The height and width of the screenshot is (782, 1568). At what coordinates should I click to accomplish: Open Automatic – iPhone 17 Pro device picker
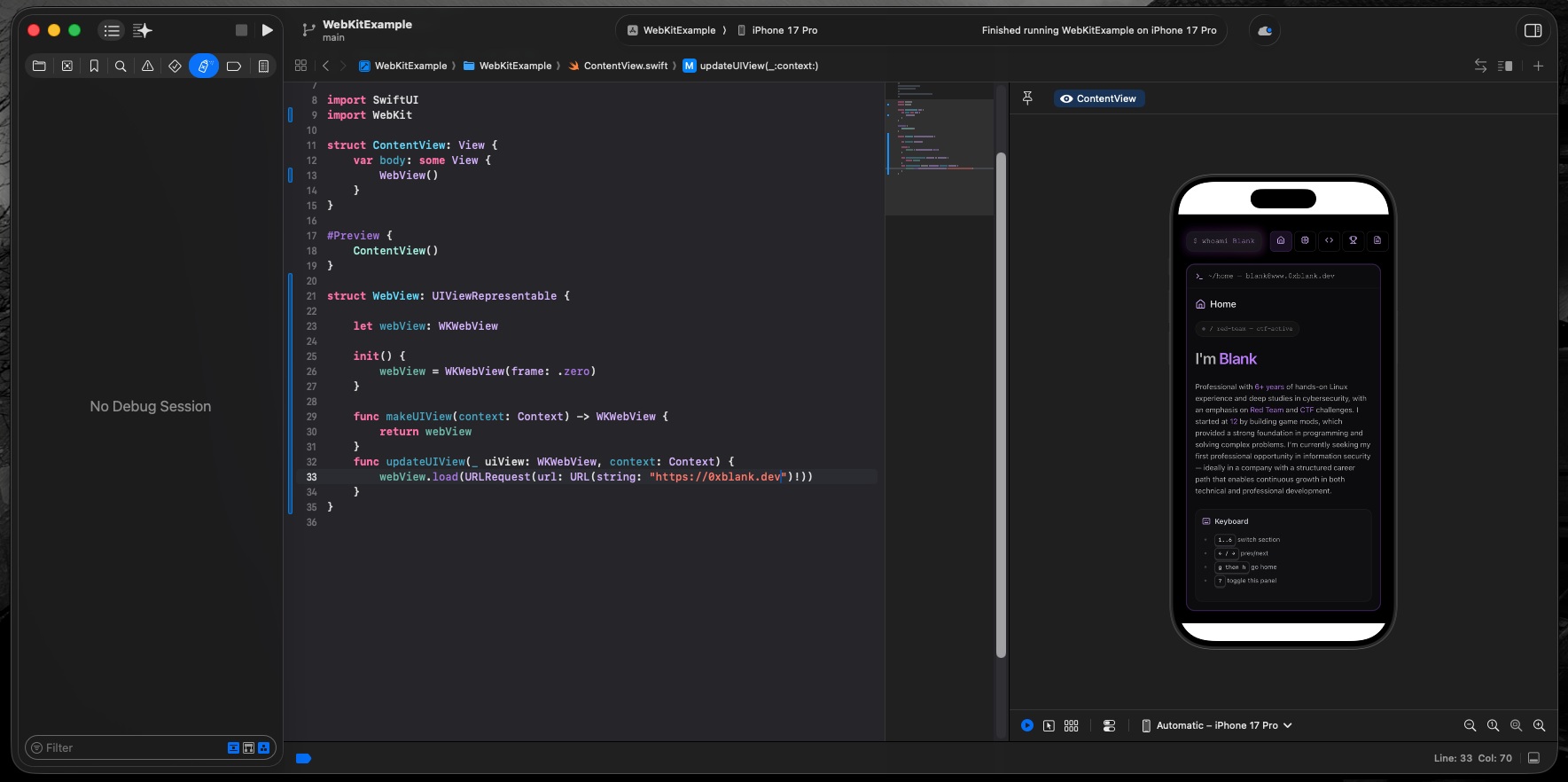pyautogui.click(x=1216, y=725)
